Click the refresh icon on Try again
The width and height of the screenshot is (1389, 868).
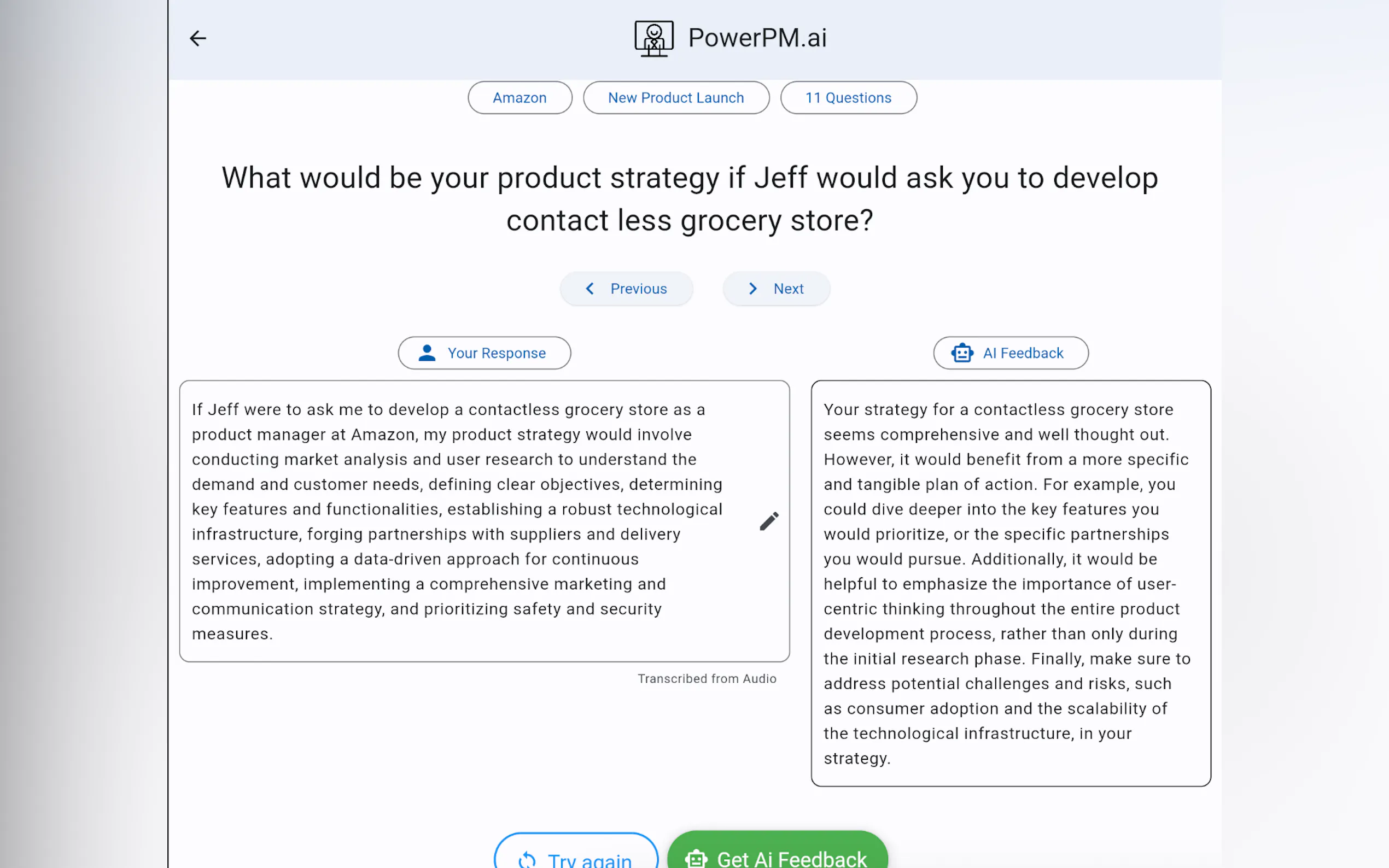(x=527, y=859)
